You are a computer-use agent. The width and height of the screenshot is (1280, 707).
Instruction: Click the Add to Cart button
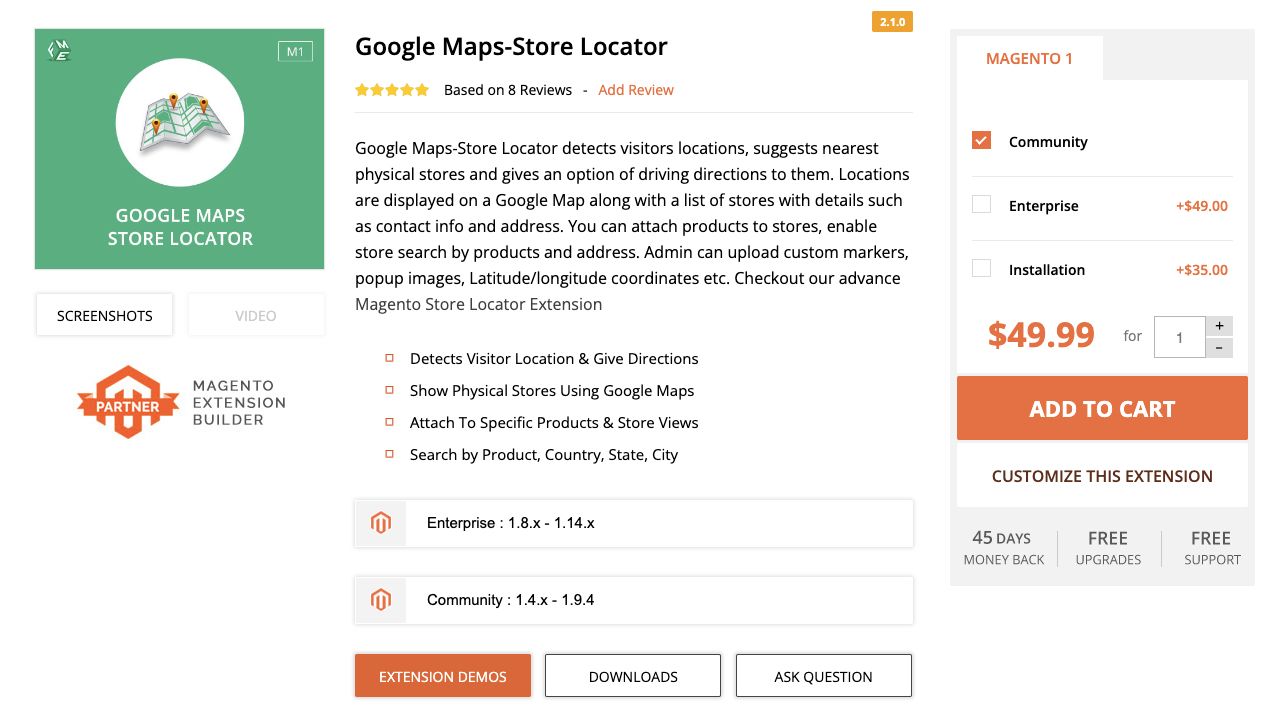click(x=1102, y=408)
